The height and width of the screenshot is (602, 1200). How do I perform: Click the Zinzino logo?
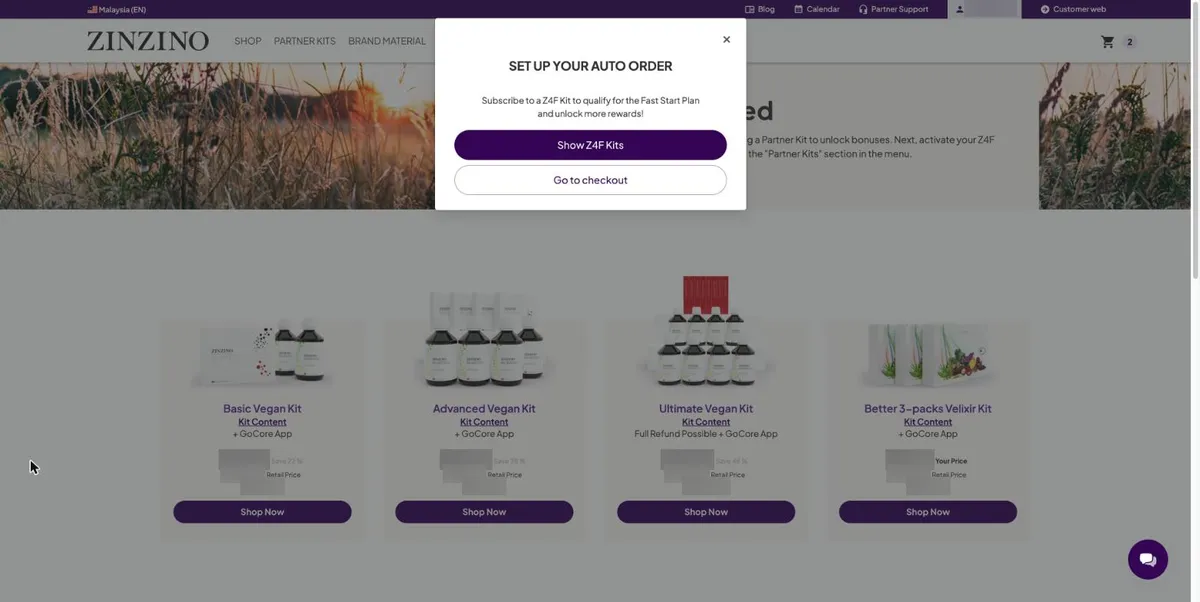point(148,41)
